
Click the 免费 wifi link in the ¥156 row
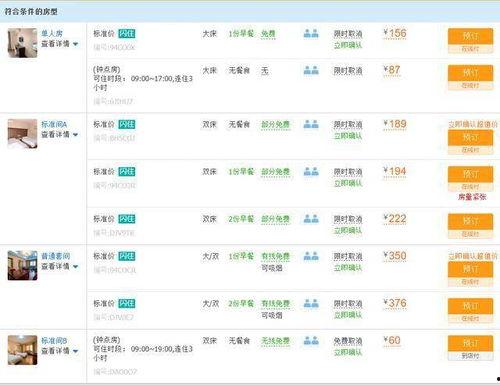tap(268, 34)
